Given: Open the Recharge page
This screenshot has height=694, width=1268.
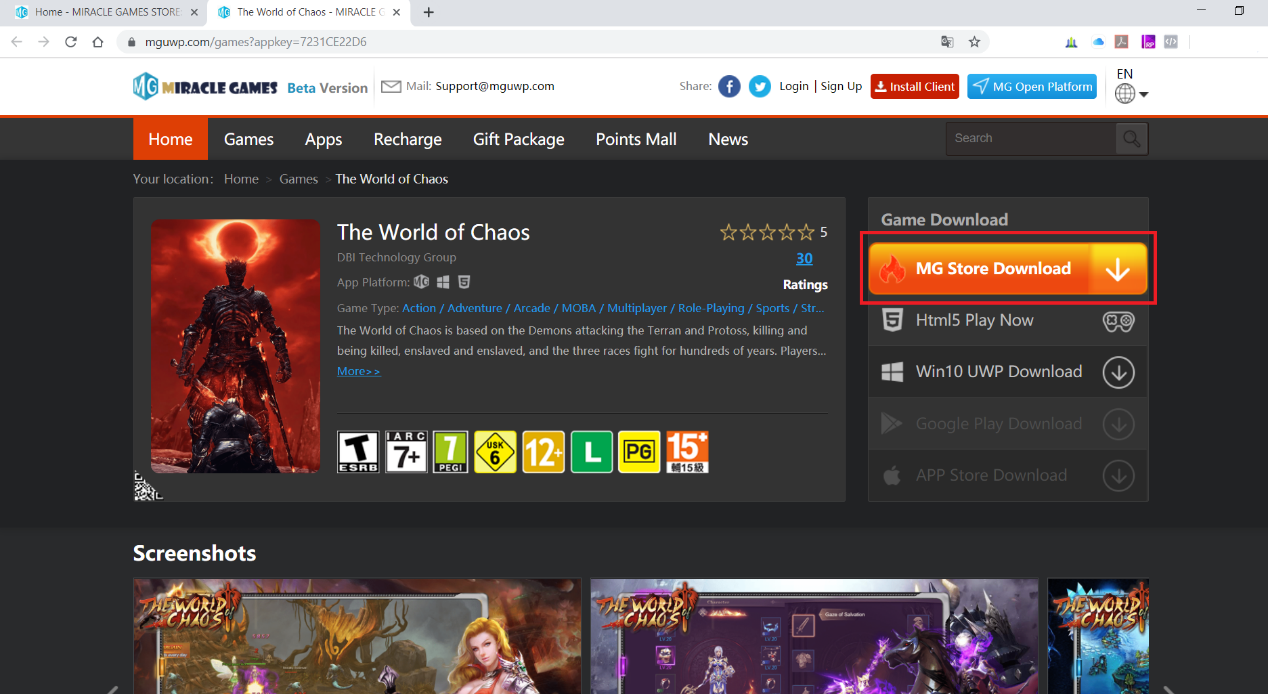Looking at the screenshot, I should [x=407, y=139].
